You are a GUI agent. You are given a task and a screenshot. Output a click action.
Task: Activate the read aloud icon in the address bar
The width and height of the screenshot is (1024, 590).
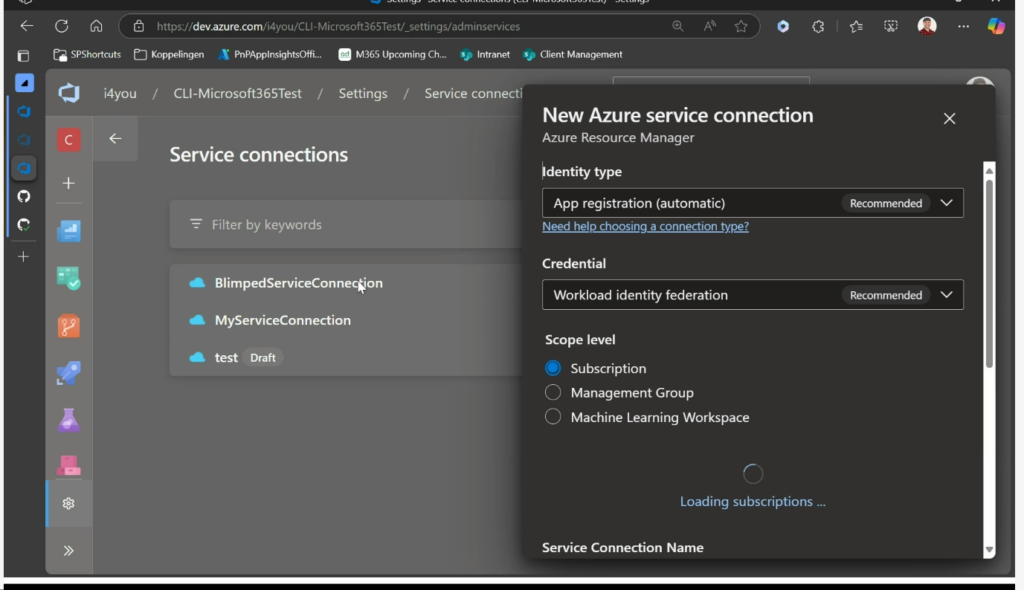coord(709,26)
